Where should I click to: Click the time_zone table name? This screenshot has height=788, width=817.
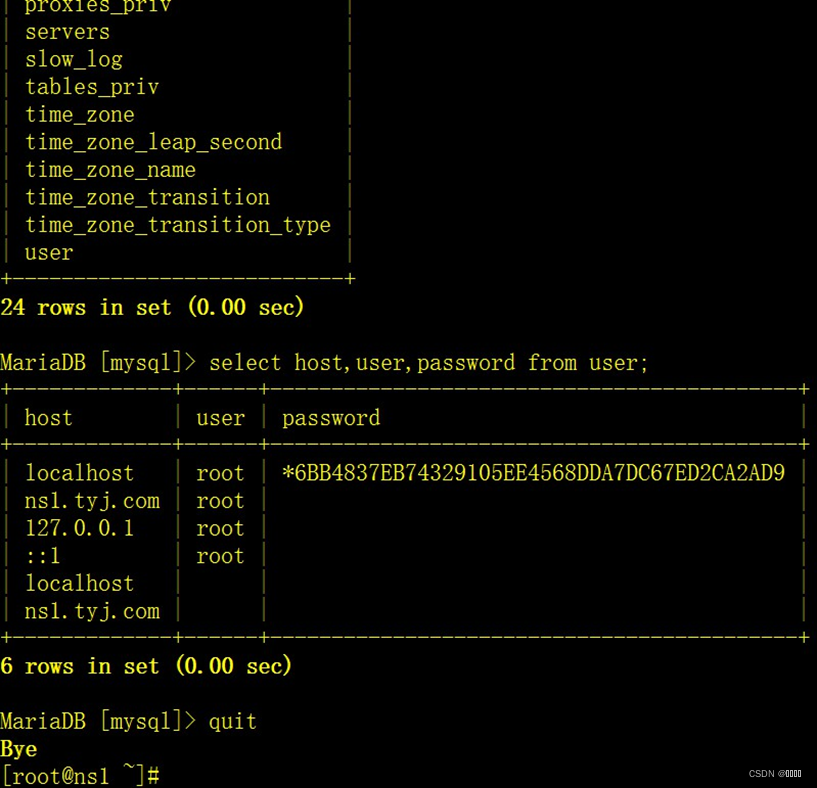tap(79, 114)
